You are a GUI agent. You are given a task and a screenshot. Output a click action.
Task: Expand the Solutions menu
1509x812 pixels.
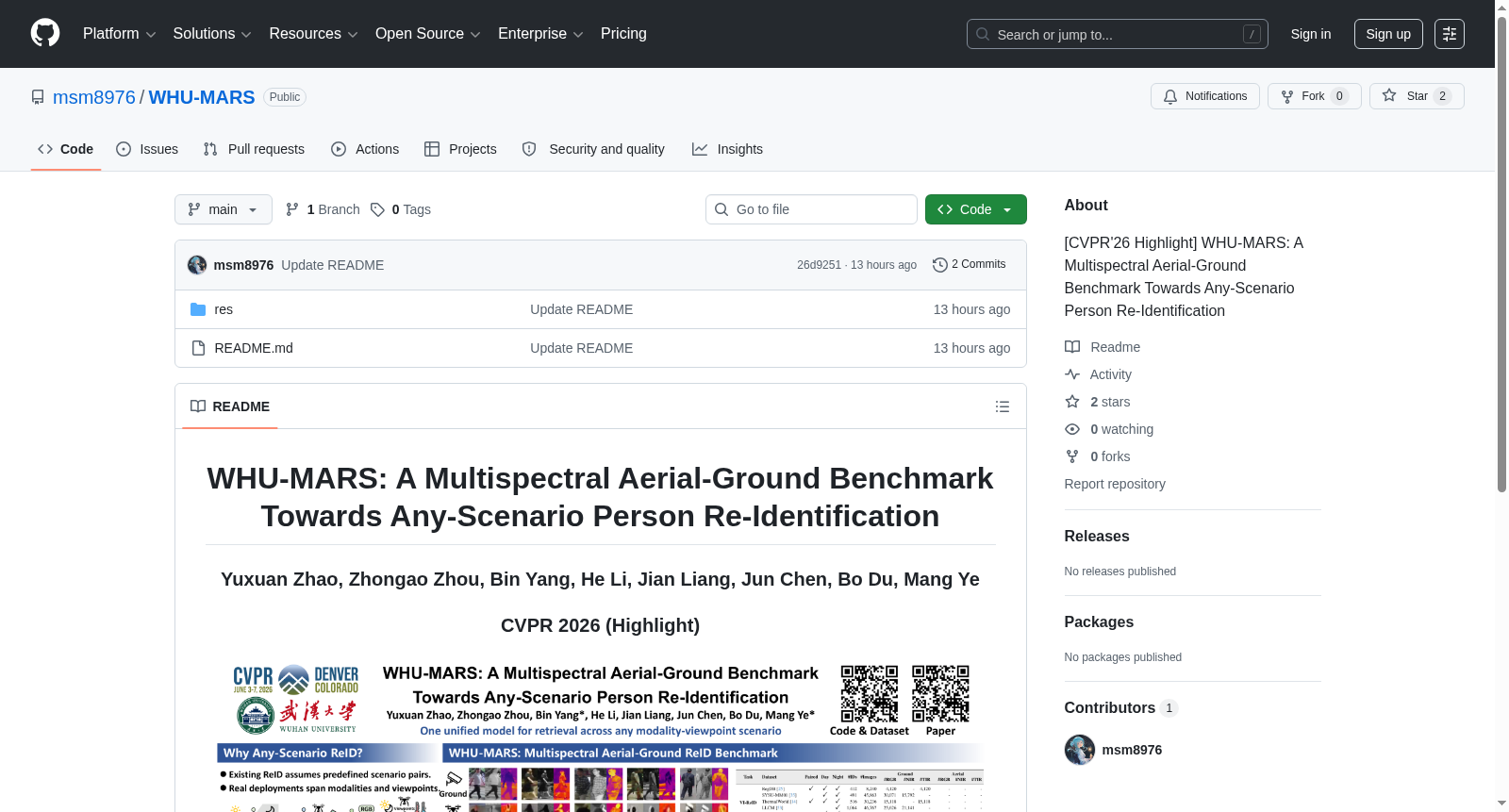point(212,34)
